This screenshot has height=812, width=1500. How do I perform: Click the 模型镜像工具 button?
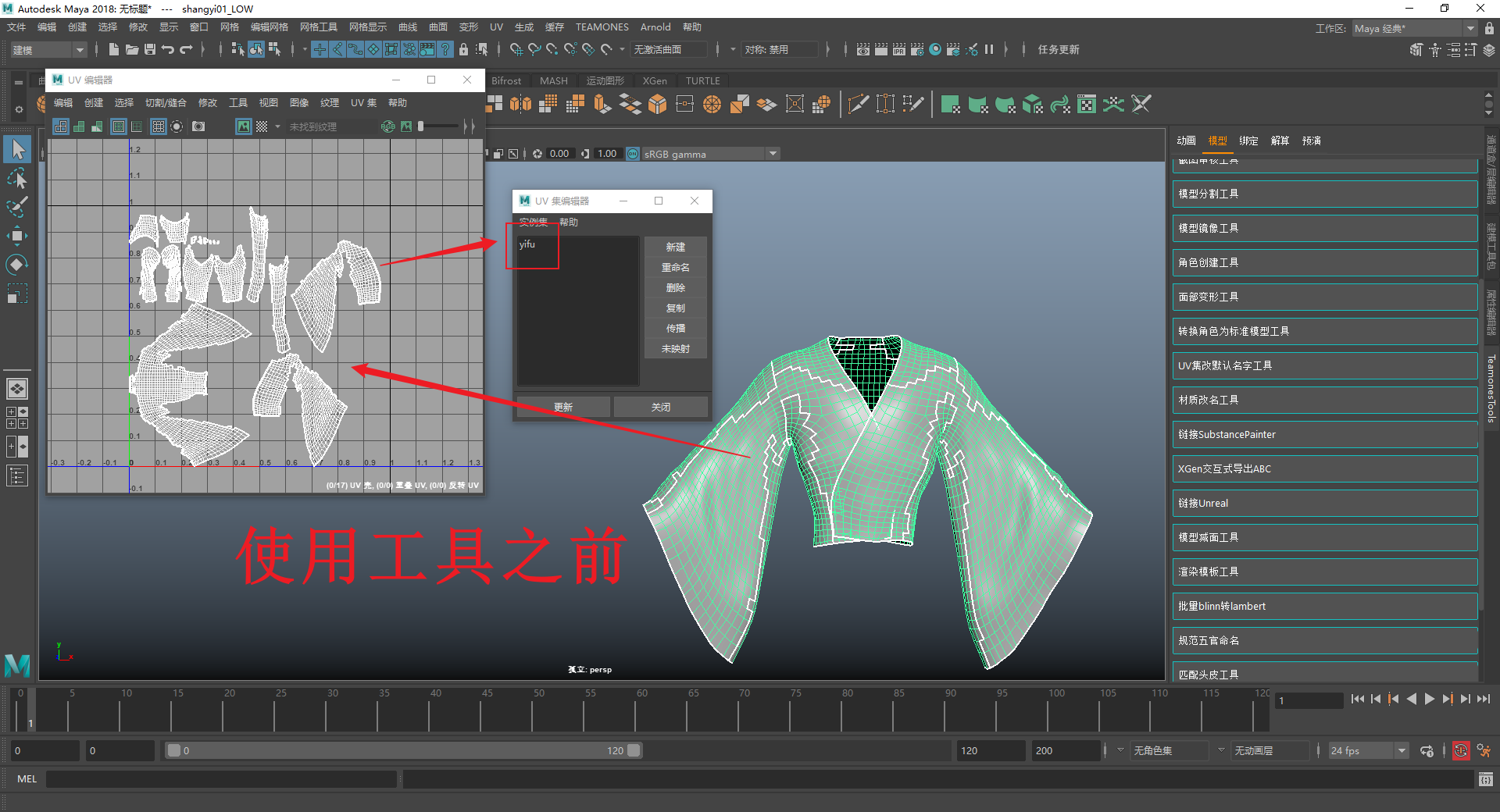tap(1324, 228)
